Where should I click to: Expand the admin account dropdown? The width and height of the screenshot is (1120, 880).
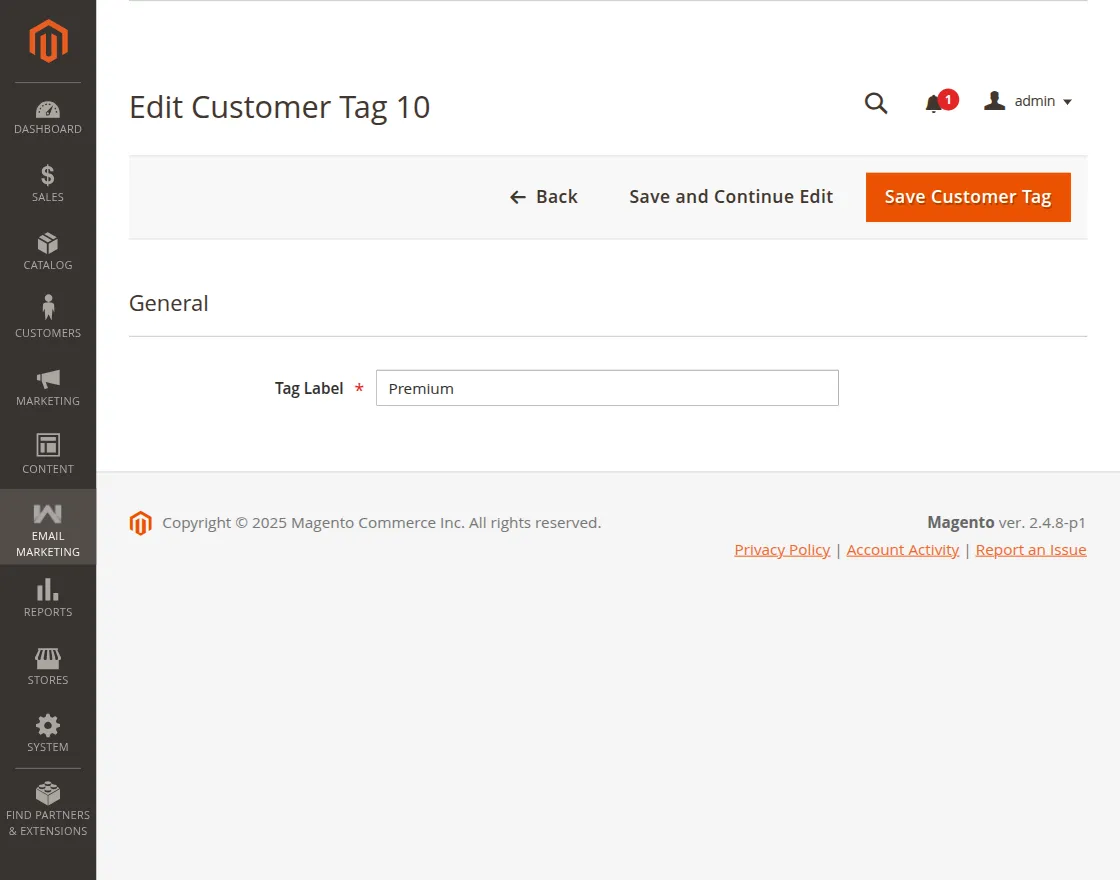click(x=1028, y=101)
